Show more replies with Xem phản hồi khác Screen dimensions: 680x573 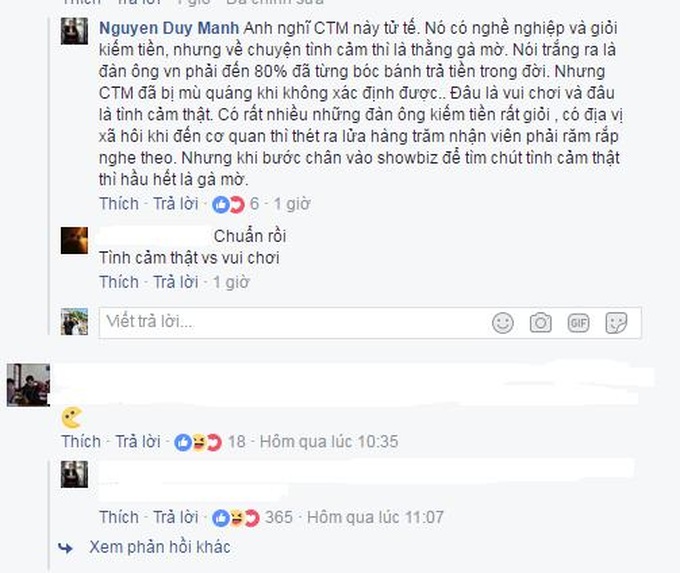pos(160,547)
